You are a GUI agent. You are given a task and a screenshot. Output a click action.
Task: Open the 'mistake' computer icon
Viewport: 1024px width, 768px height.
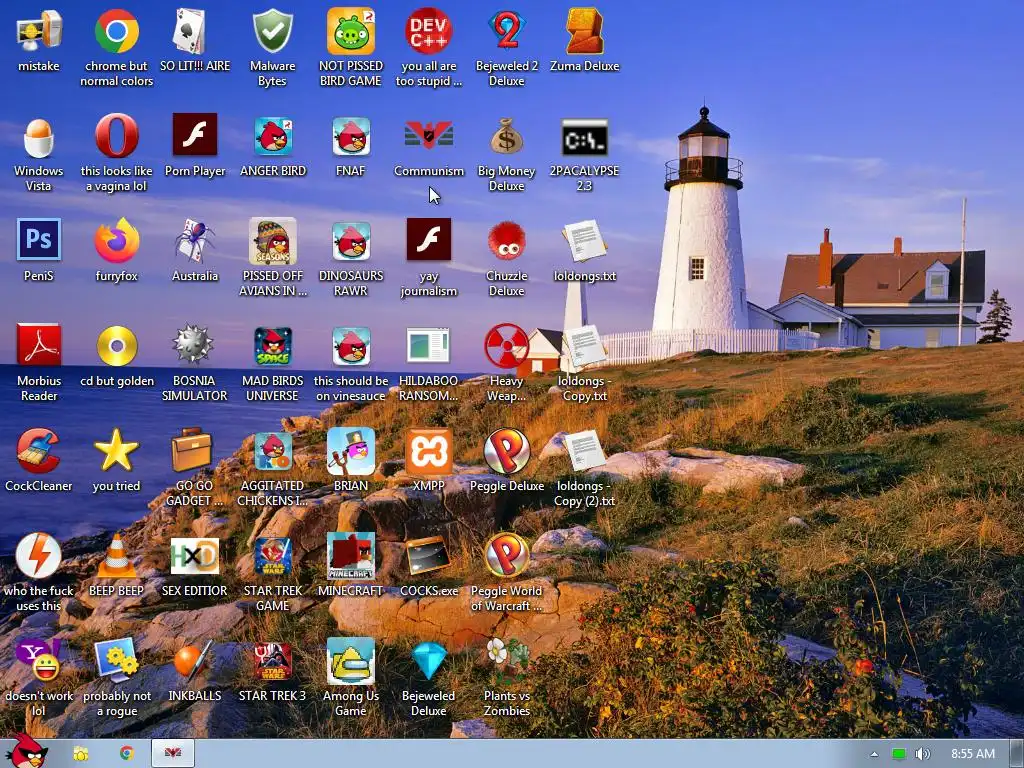39,31
